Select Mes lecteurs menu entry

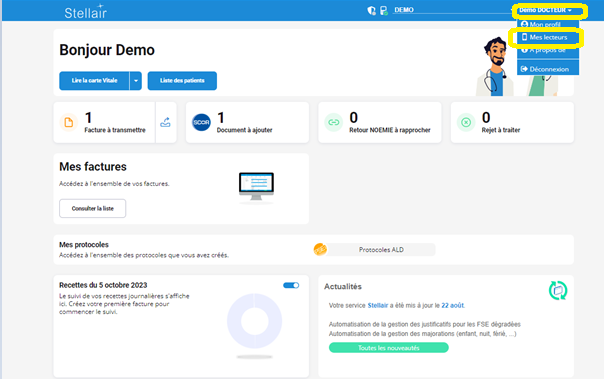[548, 37]
